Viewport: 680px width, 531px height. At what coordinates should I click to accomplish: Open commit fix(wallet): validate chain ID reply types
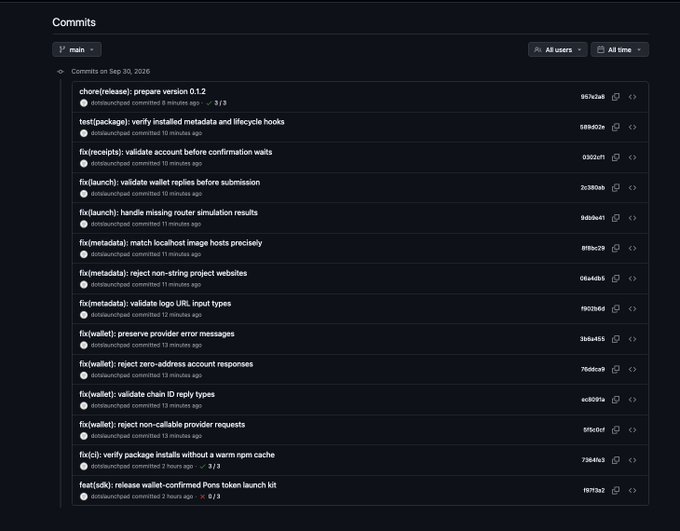click(x=147, y=394)
